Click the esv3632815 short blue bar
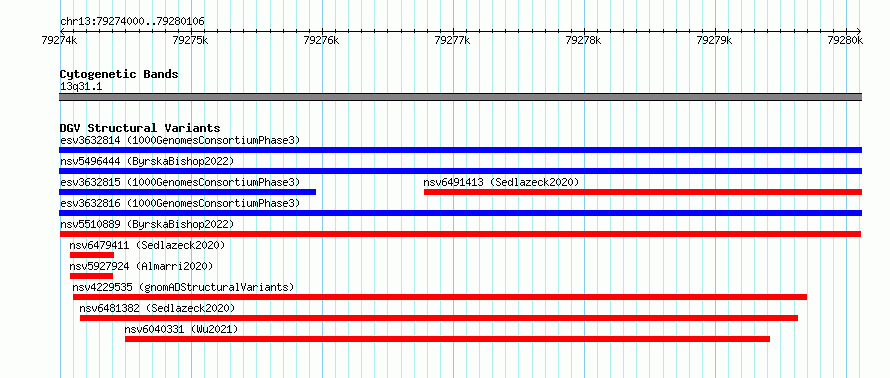890x378 pixels. (x=187, y=192)
